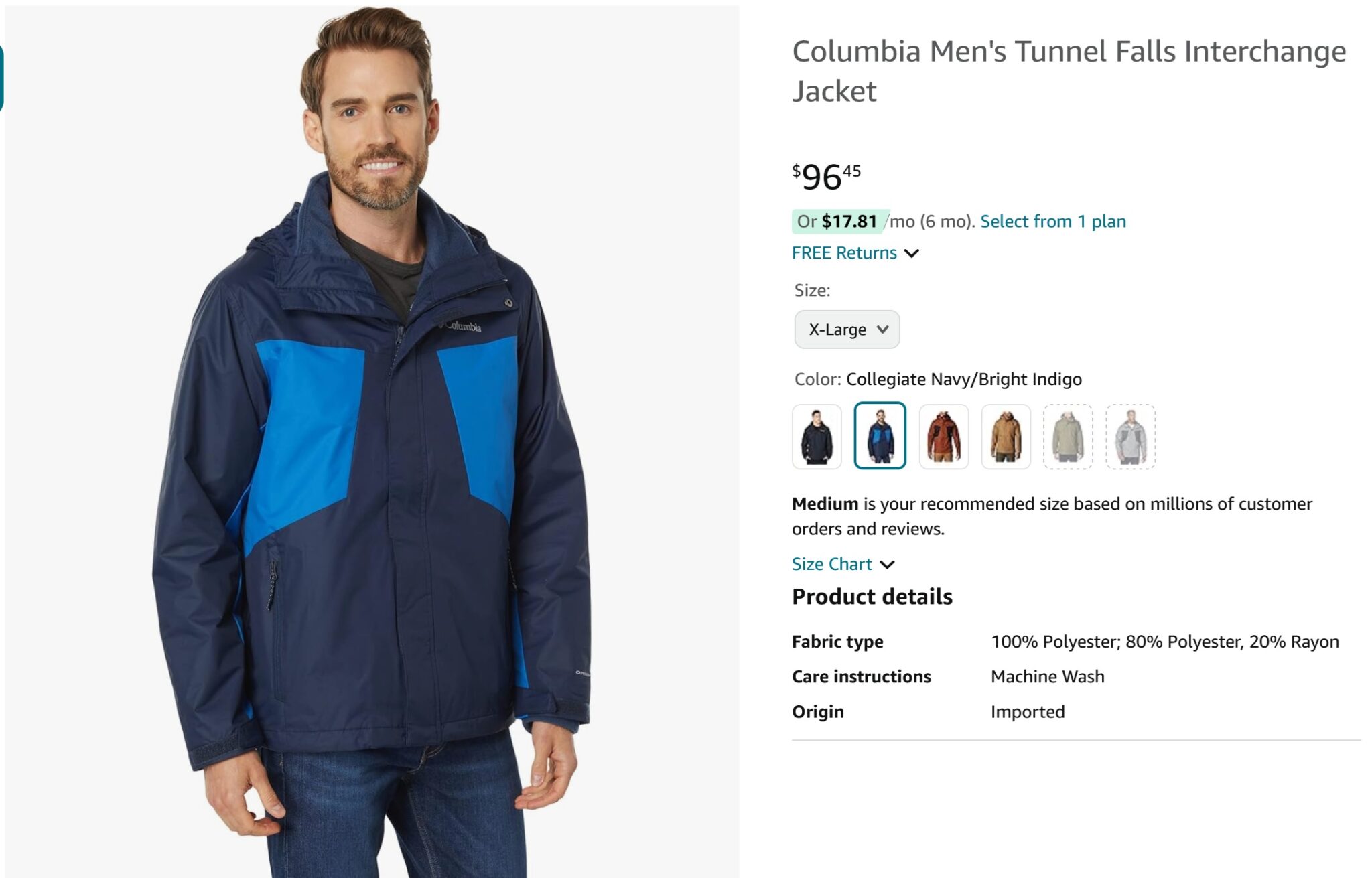1372x878 pixels.
Task: Click the $96.45 price
Action: [x=826, y=177]
